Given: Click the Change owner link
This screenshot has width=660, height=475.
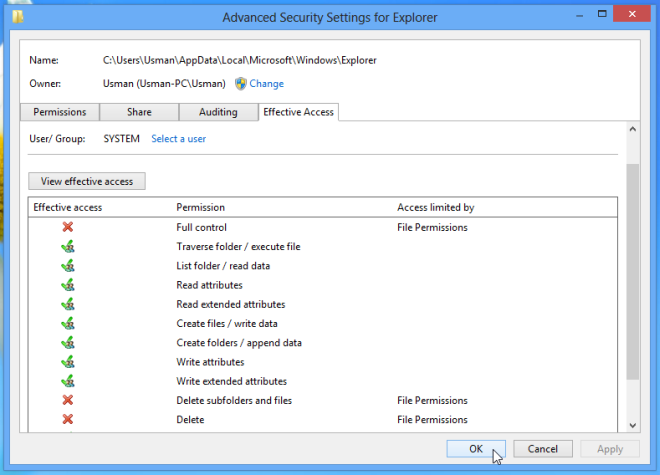Looking at the screenshot, I should [266, 84].
